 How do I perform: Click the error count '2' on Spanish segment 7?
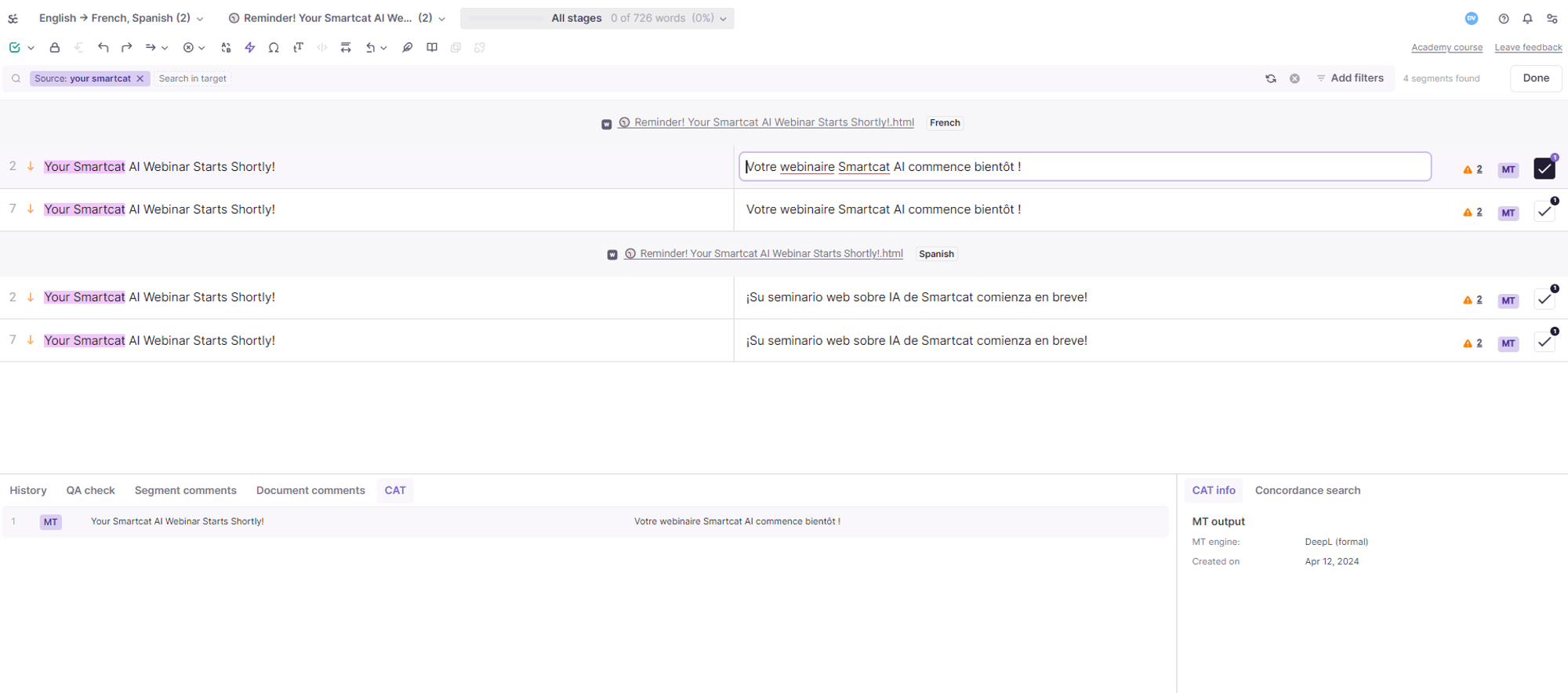pos(1479,343)
